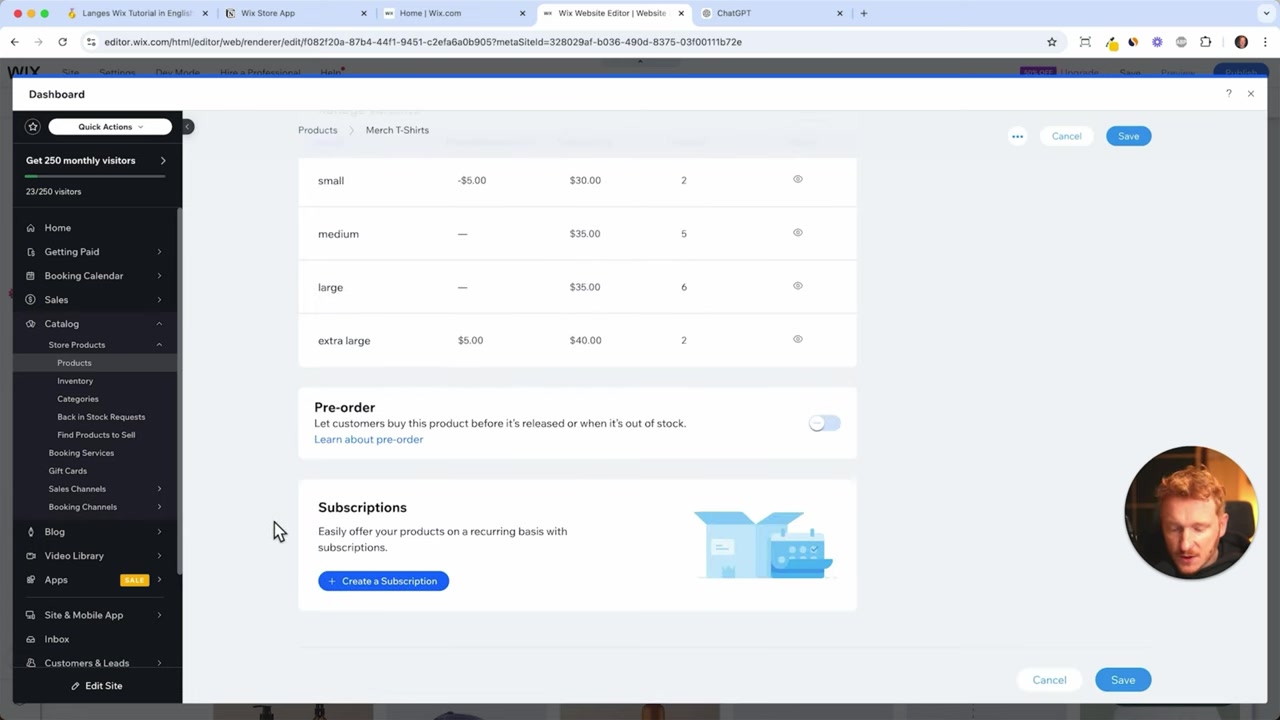Image resolution: width=1280 pixels, height=720 pixels.
Task: Expand the Blog submenu arrow
Action: coord(159,532)
